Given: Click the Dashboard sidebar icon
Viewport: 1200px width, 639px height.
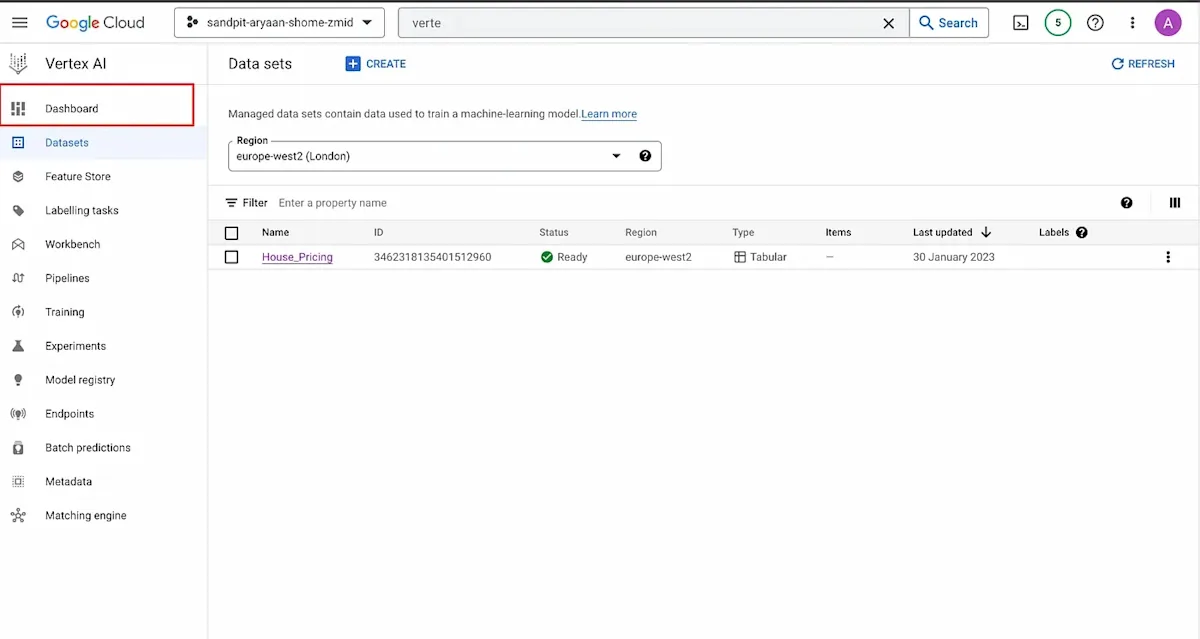Looking at the screenshot, I should (18, 108).
